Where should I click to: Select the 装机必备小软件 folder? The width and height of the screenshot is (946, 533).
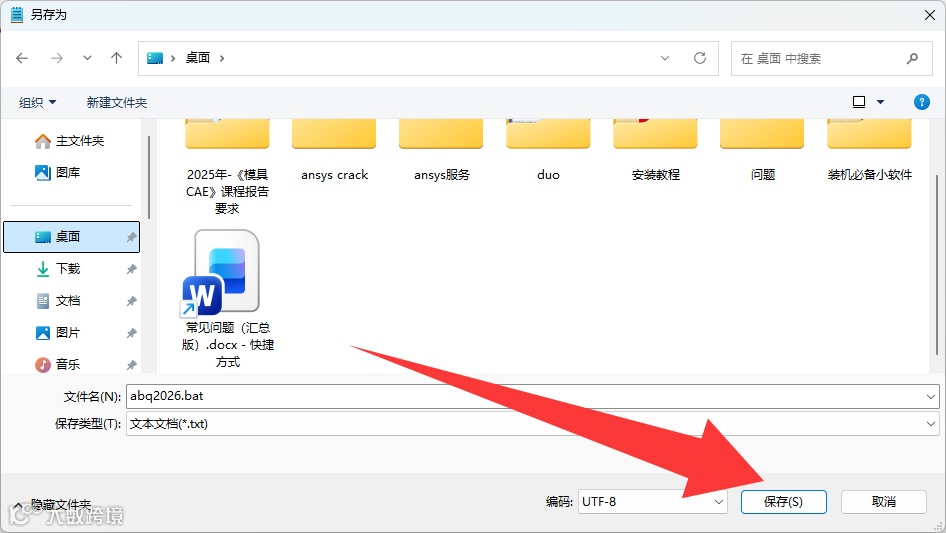tap(869, 151)
